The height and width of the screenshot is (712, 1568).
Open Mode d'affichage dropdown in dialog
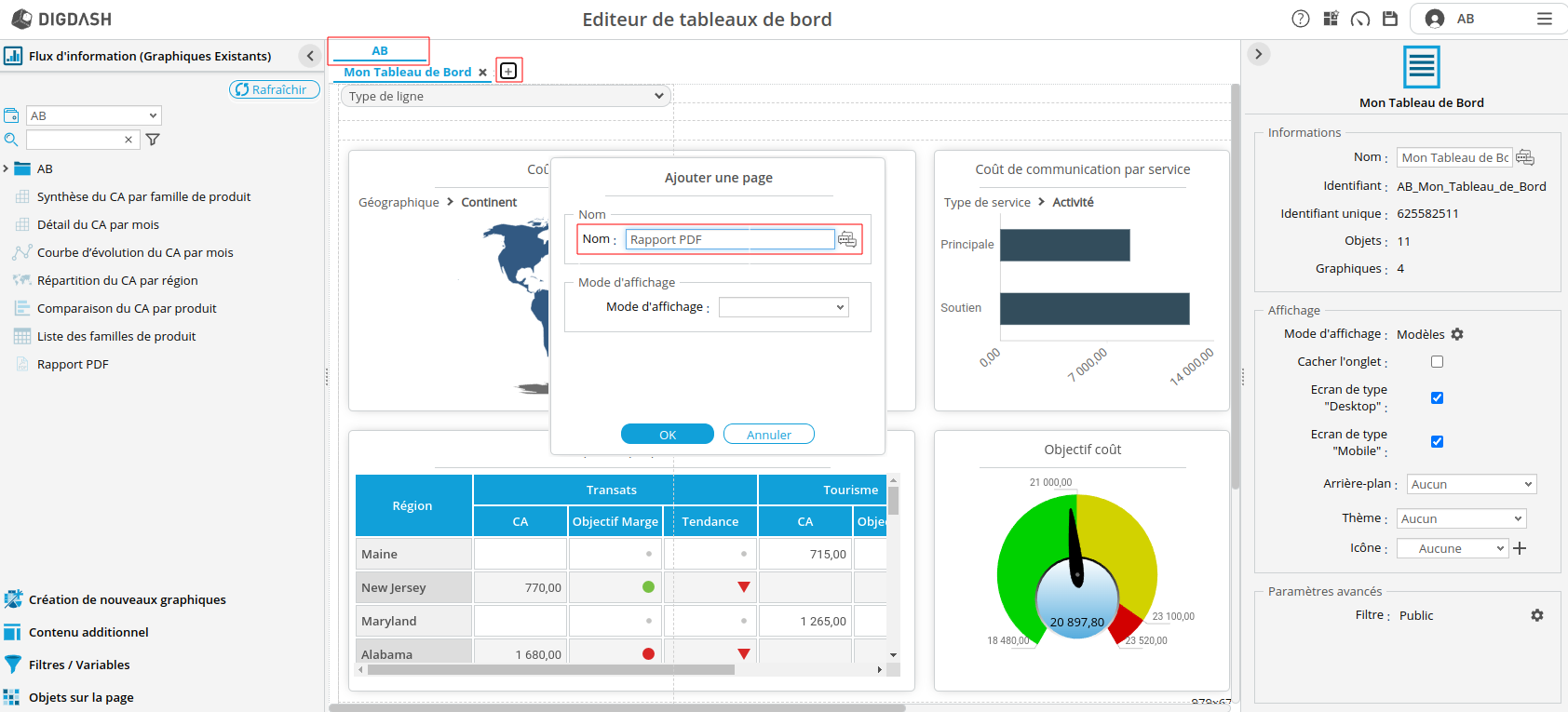click(x=783, y=307)
